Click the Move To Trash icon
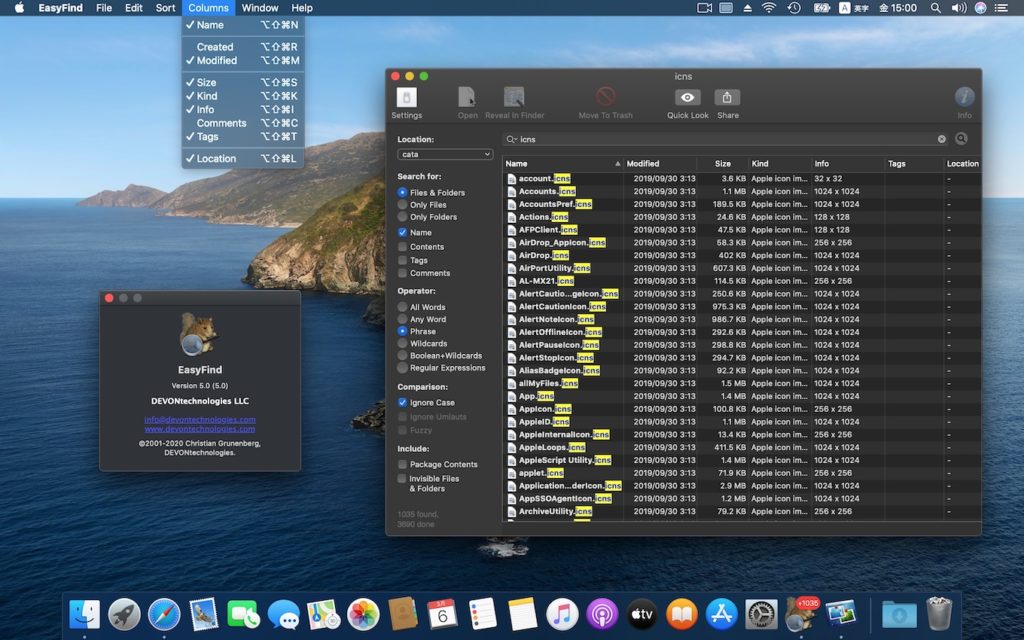Viewport: 1024px width, 640px height. click(x=605, y=98)
